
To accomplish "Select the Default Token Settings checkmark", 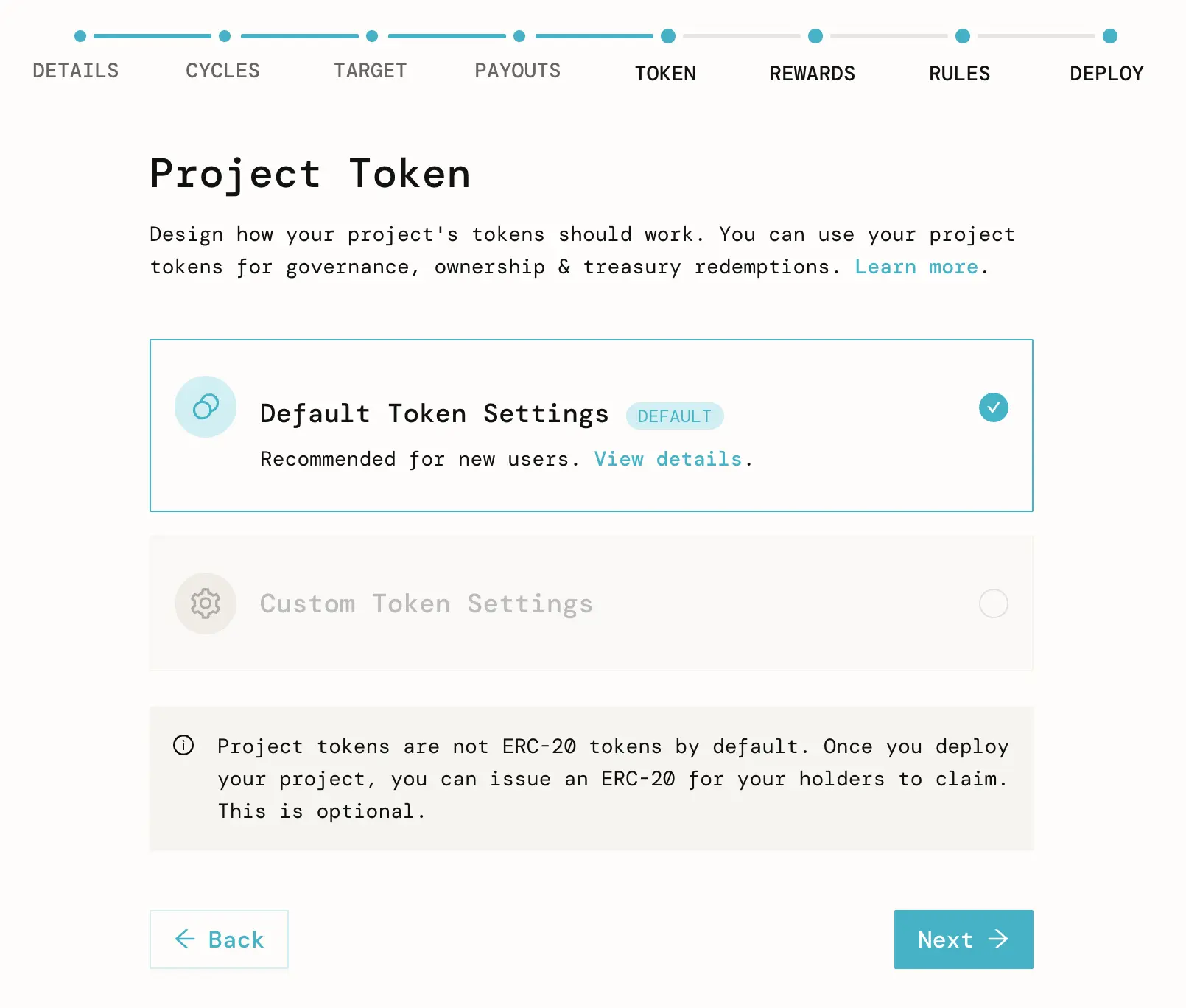I will pyautogui.click(x=993, y=407).
